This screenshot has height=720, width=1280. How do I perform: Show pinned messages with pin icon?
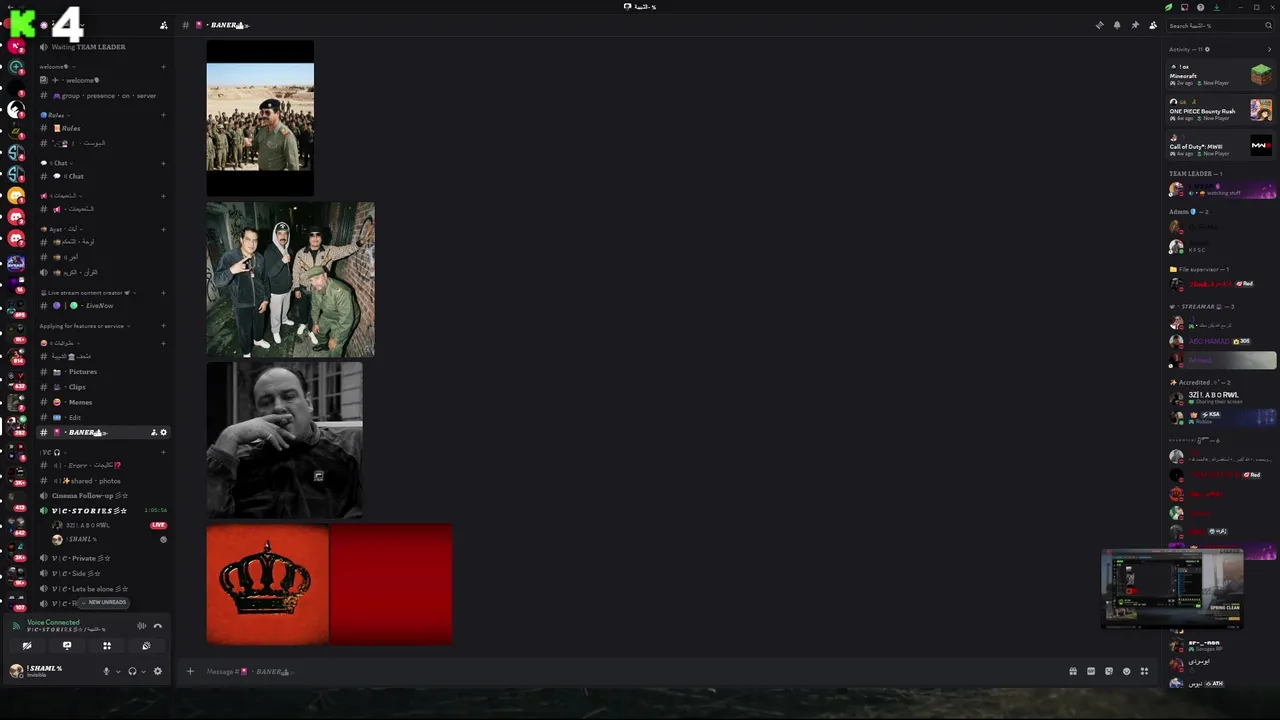[x=1135, y=25]
